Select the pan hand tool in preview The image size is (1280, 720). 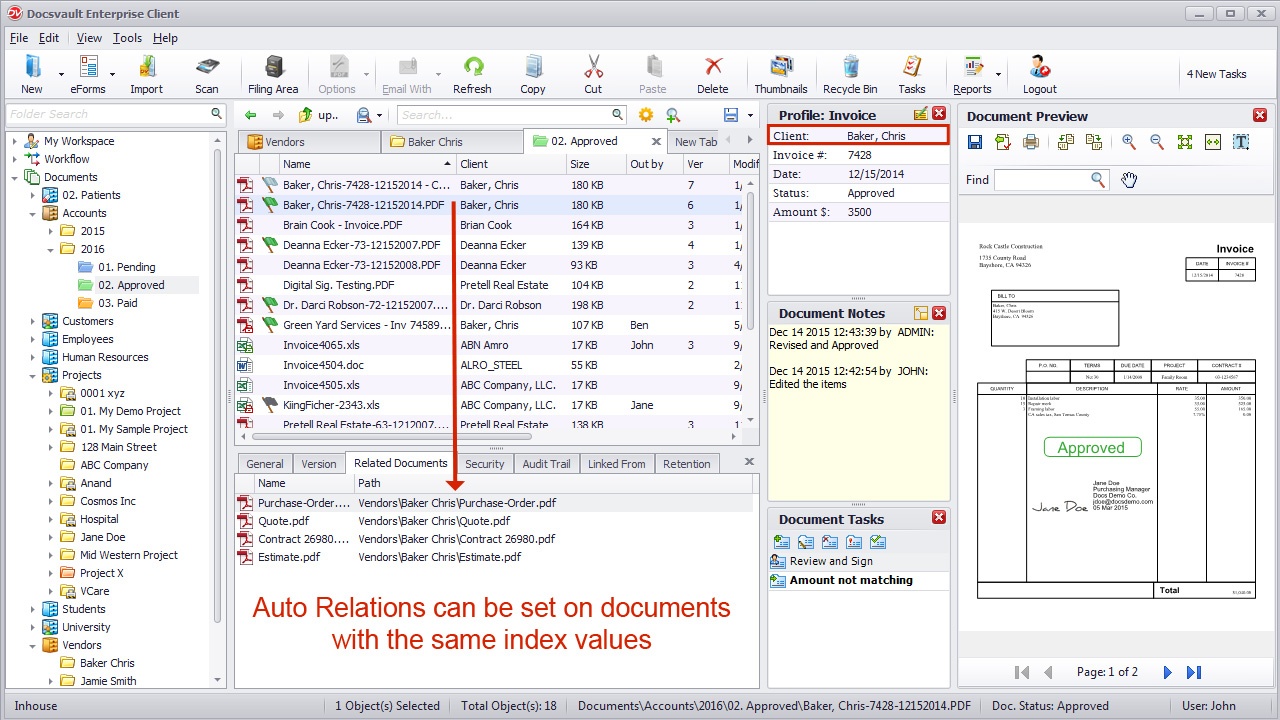point(1129,179)
